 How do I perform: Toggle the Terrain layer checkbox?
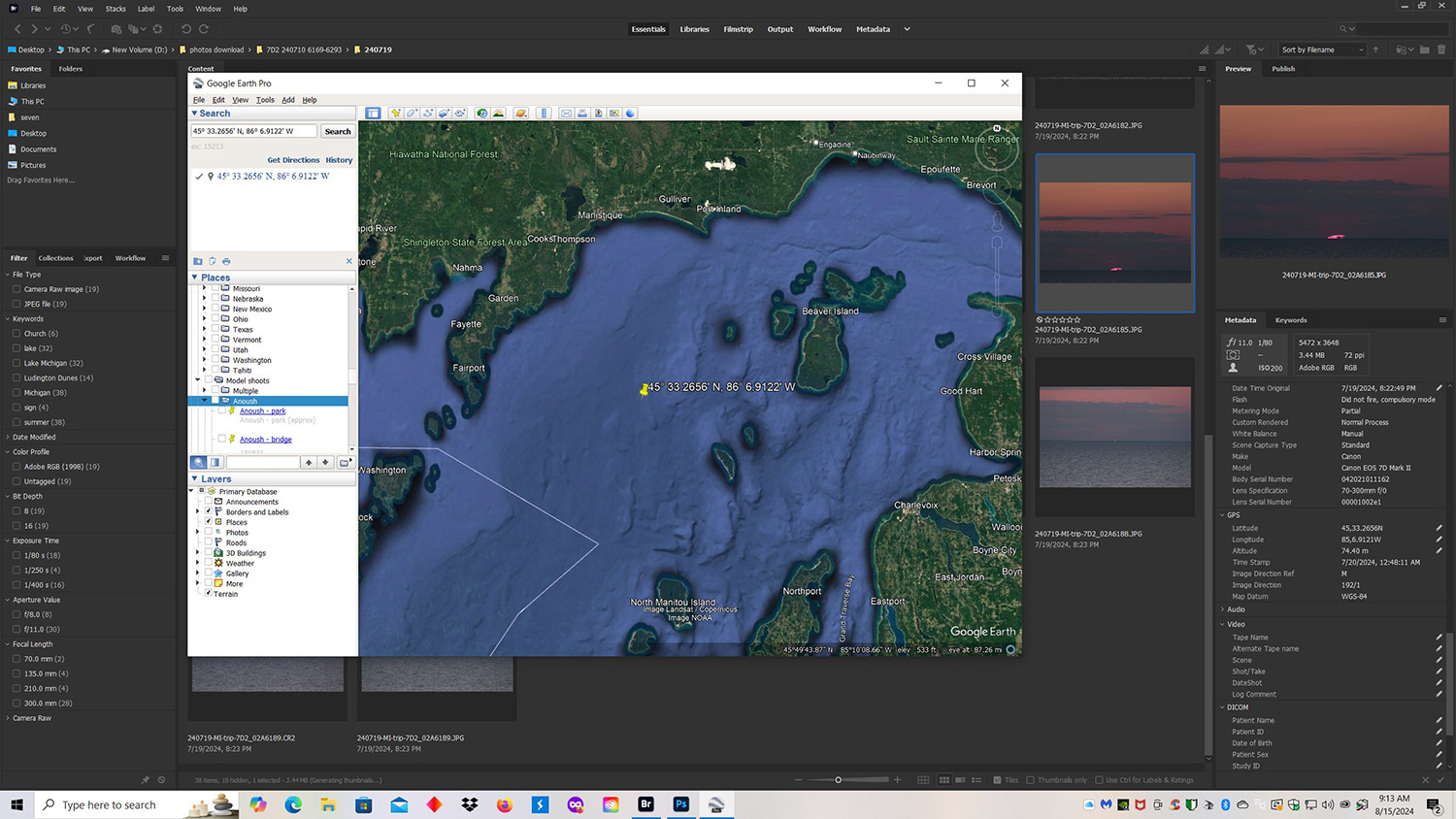(209, 593)
